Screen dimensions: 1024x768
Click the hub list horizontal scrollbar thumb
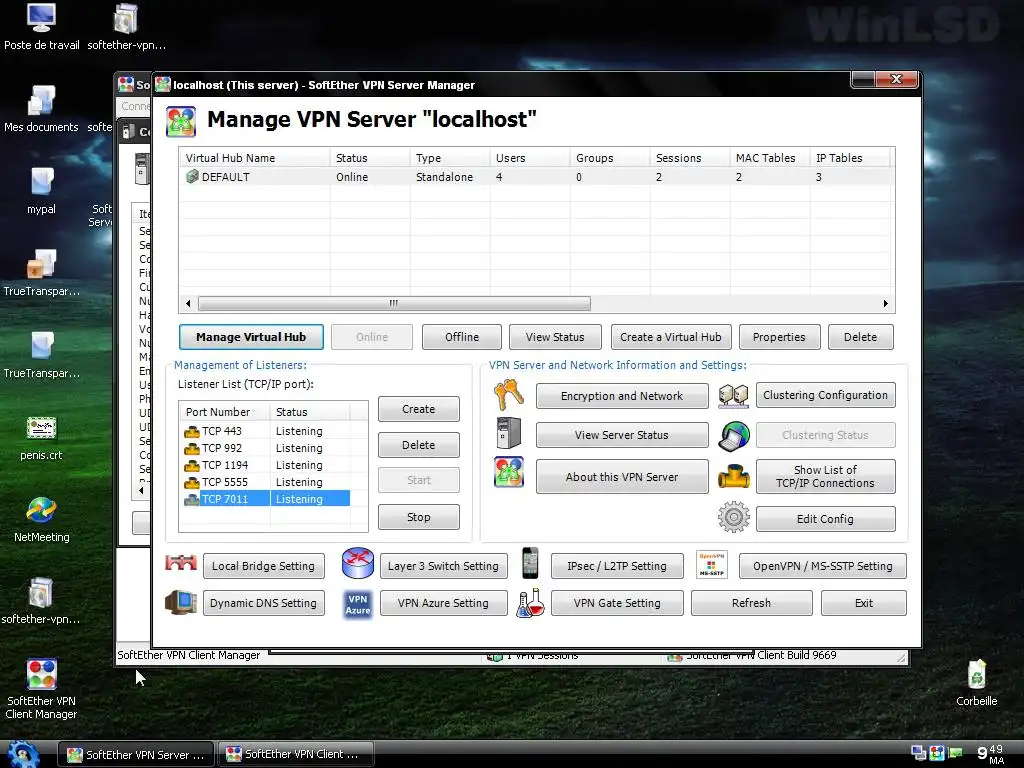394,304
